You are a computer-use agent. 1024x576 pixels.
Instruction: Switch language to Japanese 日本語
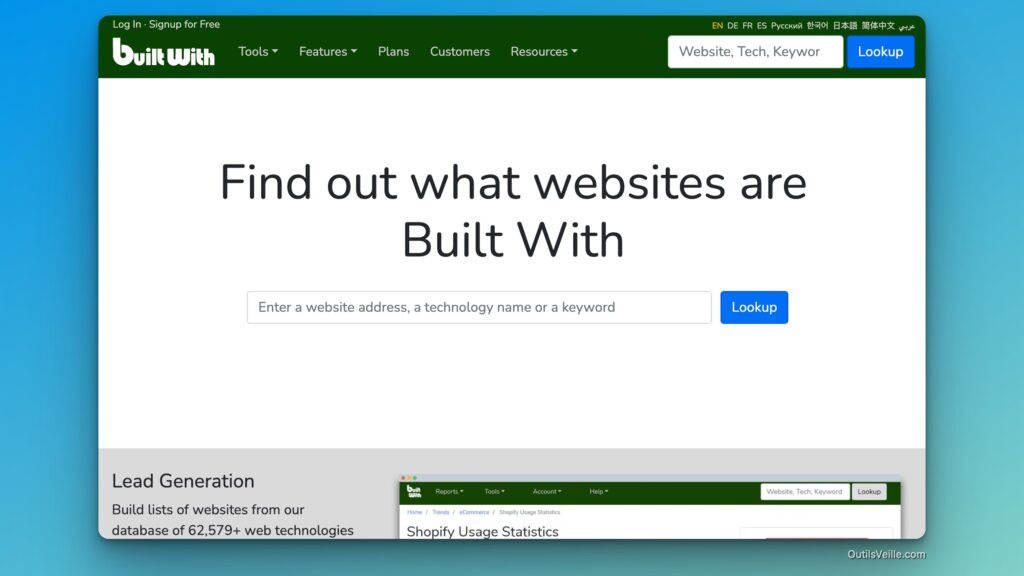coord(844,26)
